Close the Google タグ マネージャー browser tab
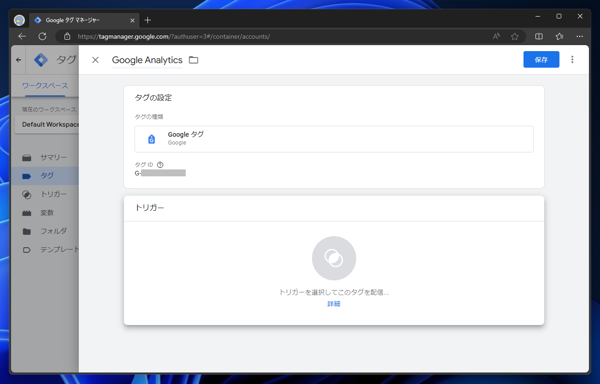Image resolution: width=600 pixels, height=384 pixels. (132, 20)
